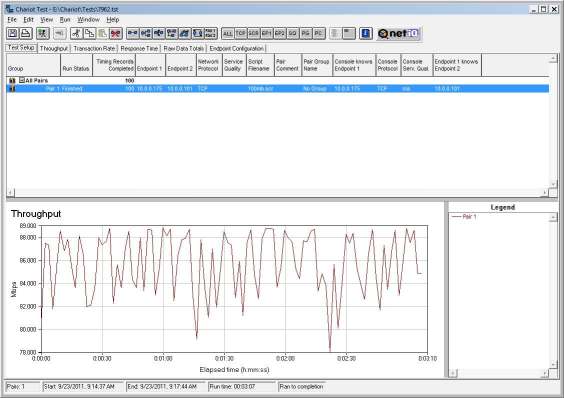Screen dimensions: 564x398
Task: Switch to the Endpoint Configuration tab
Action: coord(236,48)
